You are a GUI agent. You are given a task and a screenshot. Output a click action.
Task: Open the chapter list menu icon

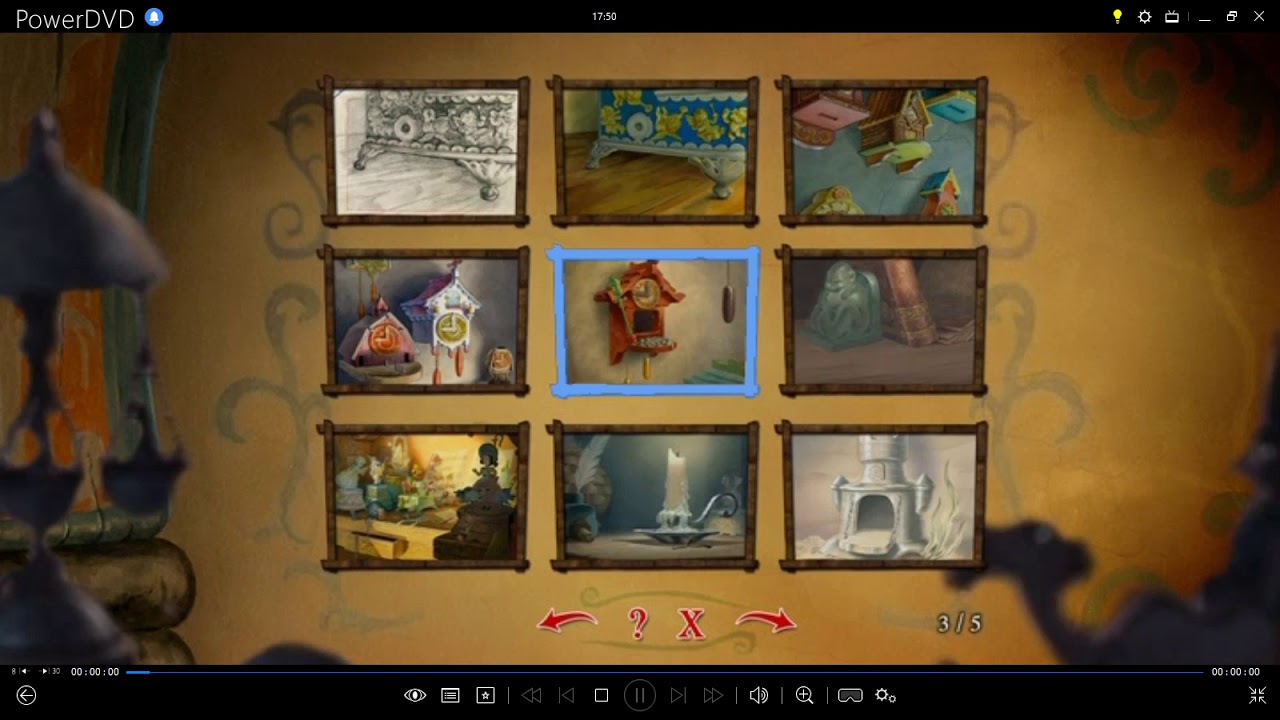[450, 695]
